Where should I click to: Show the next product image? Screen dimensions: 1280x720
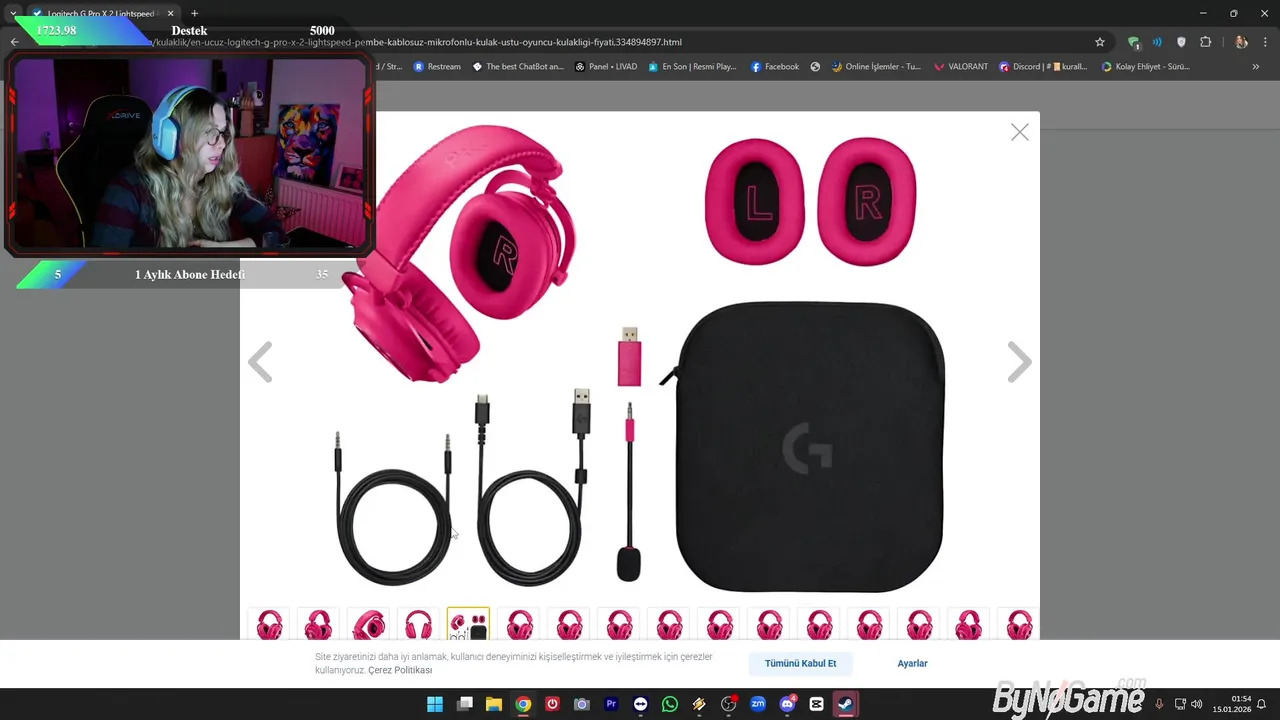coord(1019,362)
